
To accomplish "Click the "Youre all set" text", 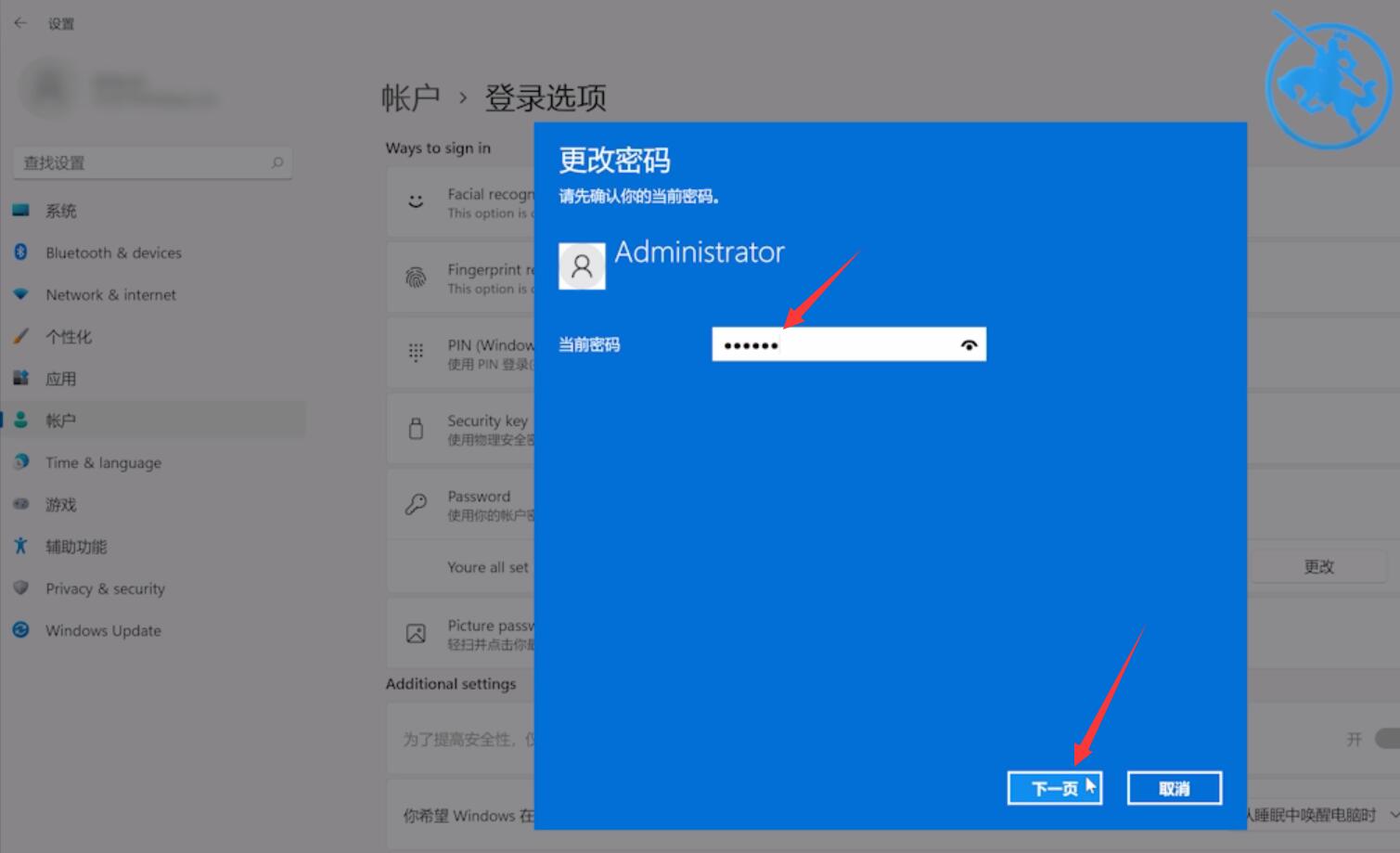I will point(488,567).
